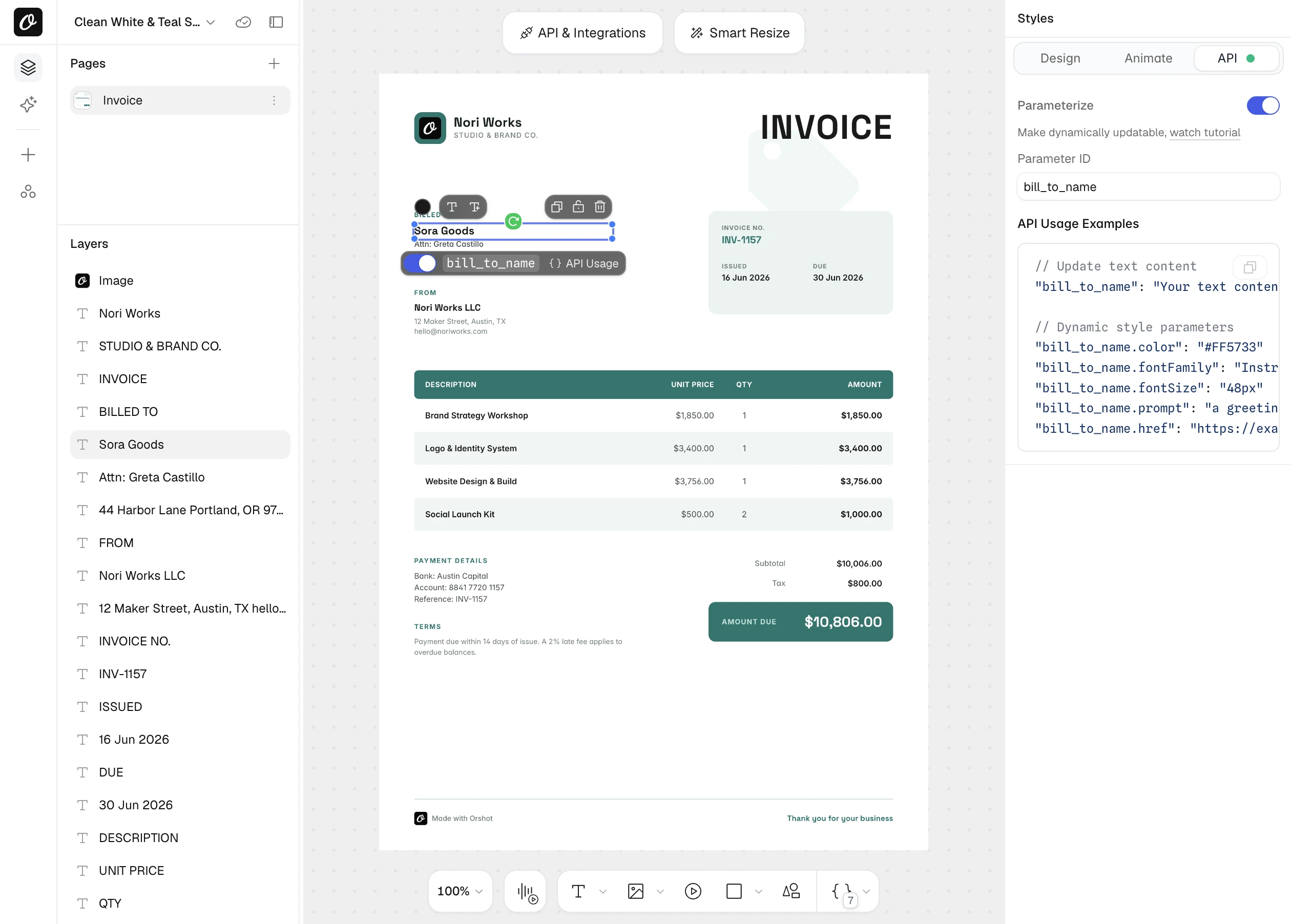Click the Parameter ID input field

pos(1148,186)
